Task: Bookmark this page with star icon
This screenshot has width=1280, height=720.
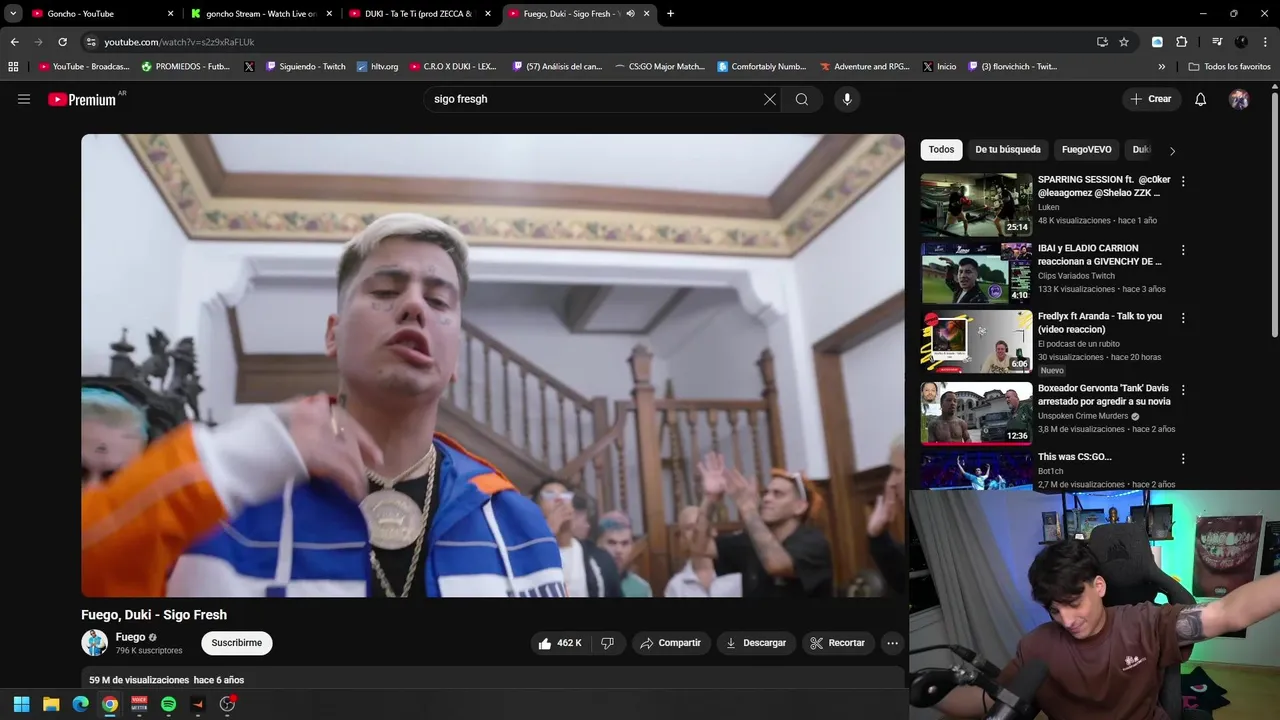Action: tap(1124, 42)
